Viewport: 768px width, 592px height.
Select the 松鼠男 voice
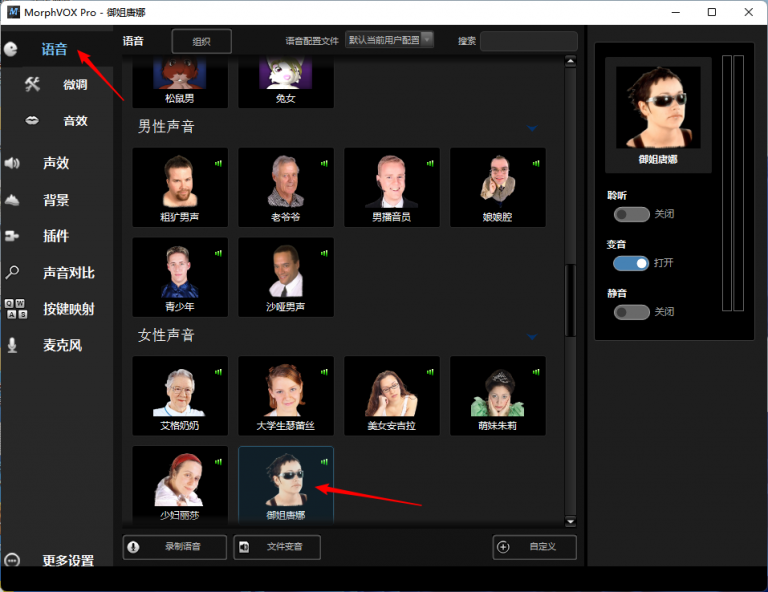[x=180, y=82]
